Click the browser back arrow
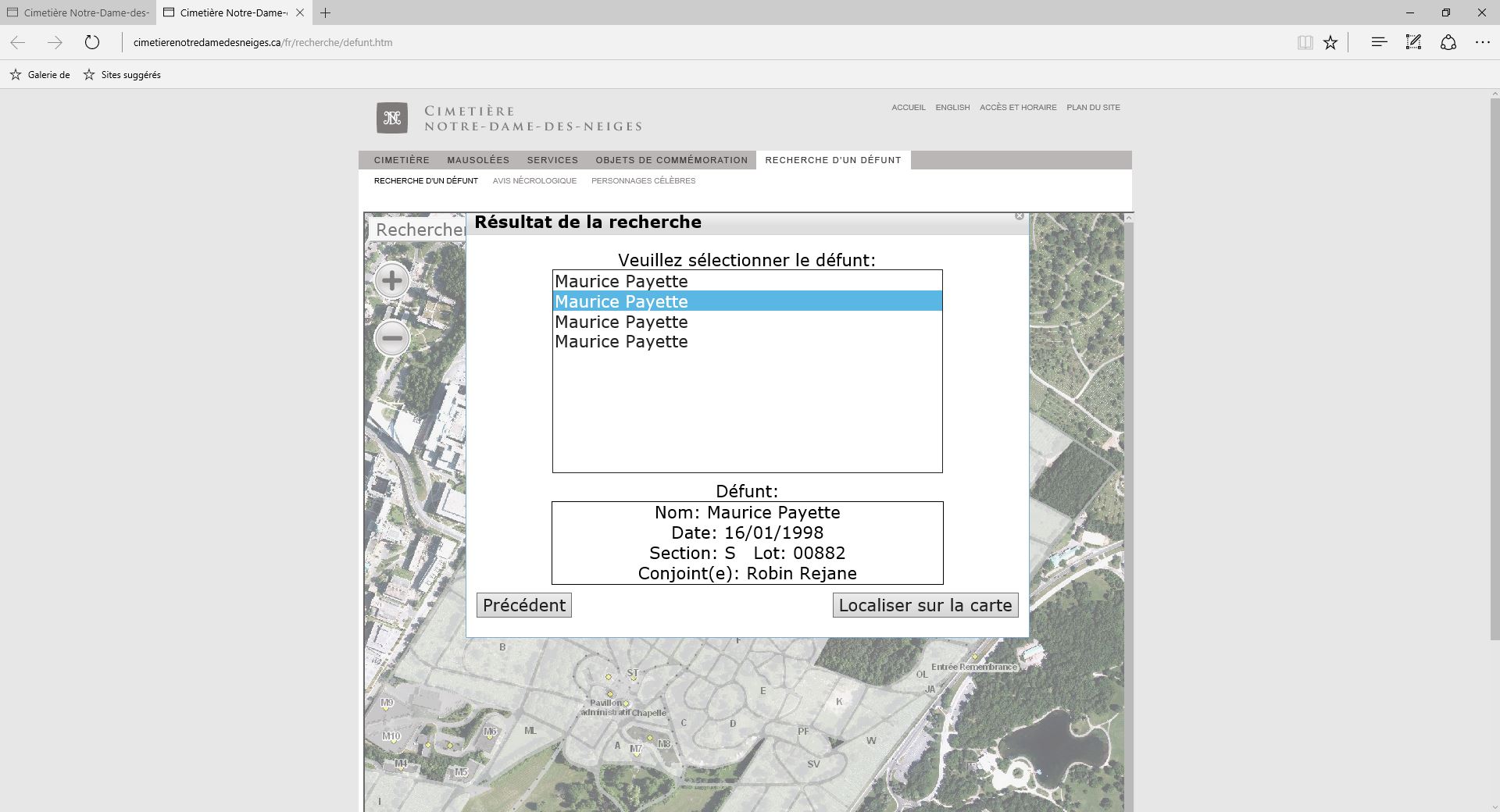1500x812 pixels. point(18,42)
